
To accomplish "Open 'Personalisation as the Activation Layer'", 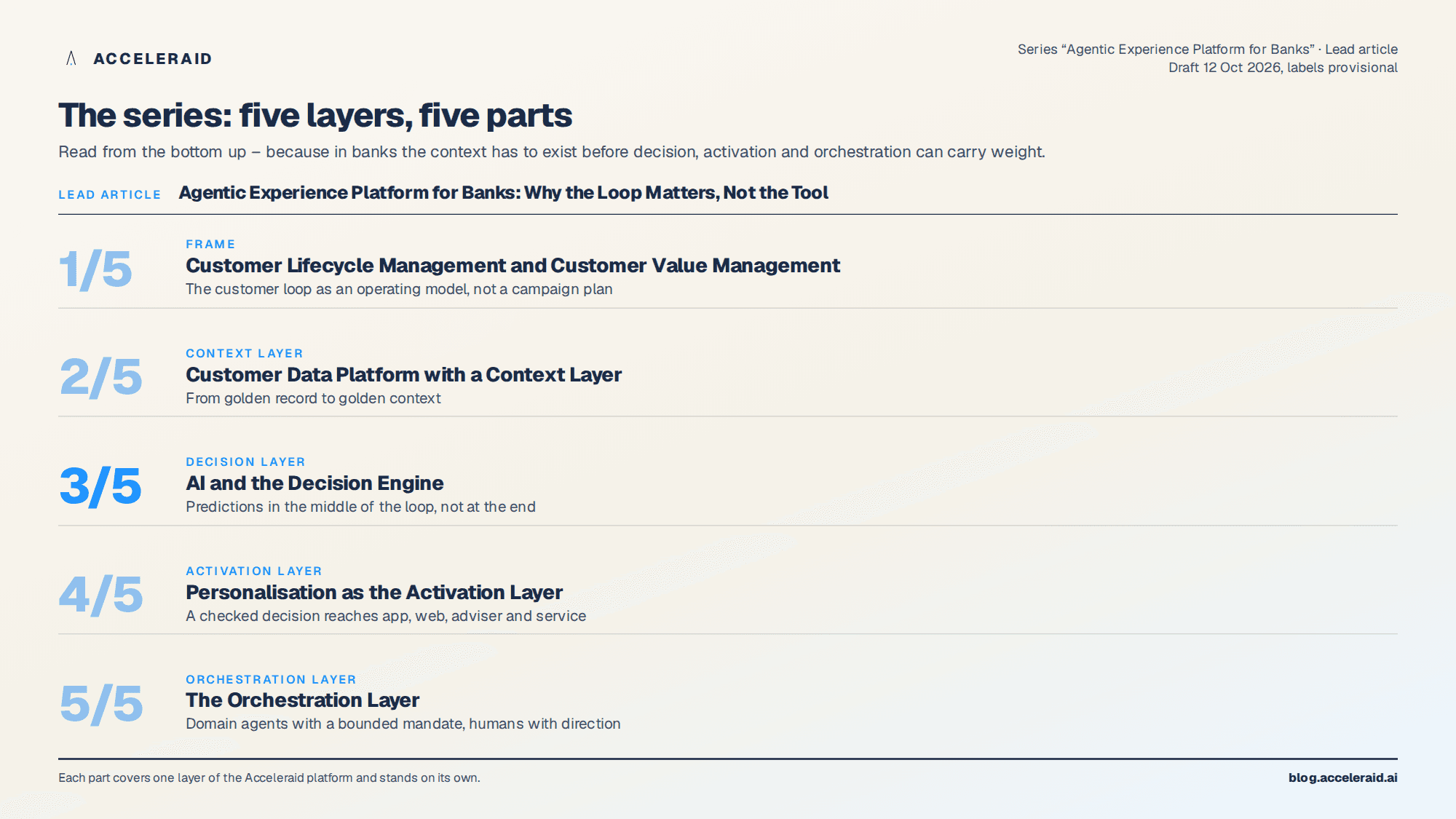I will click(374, 593).
